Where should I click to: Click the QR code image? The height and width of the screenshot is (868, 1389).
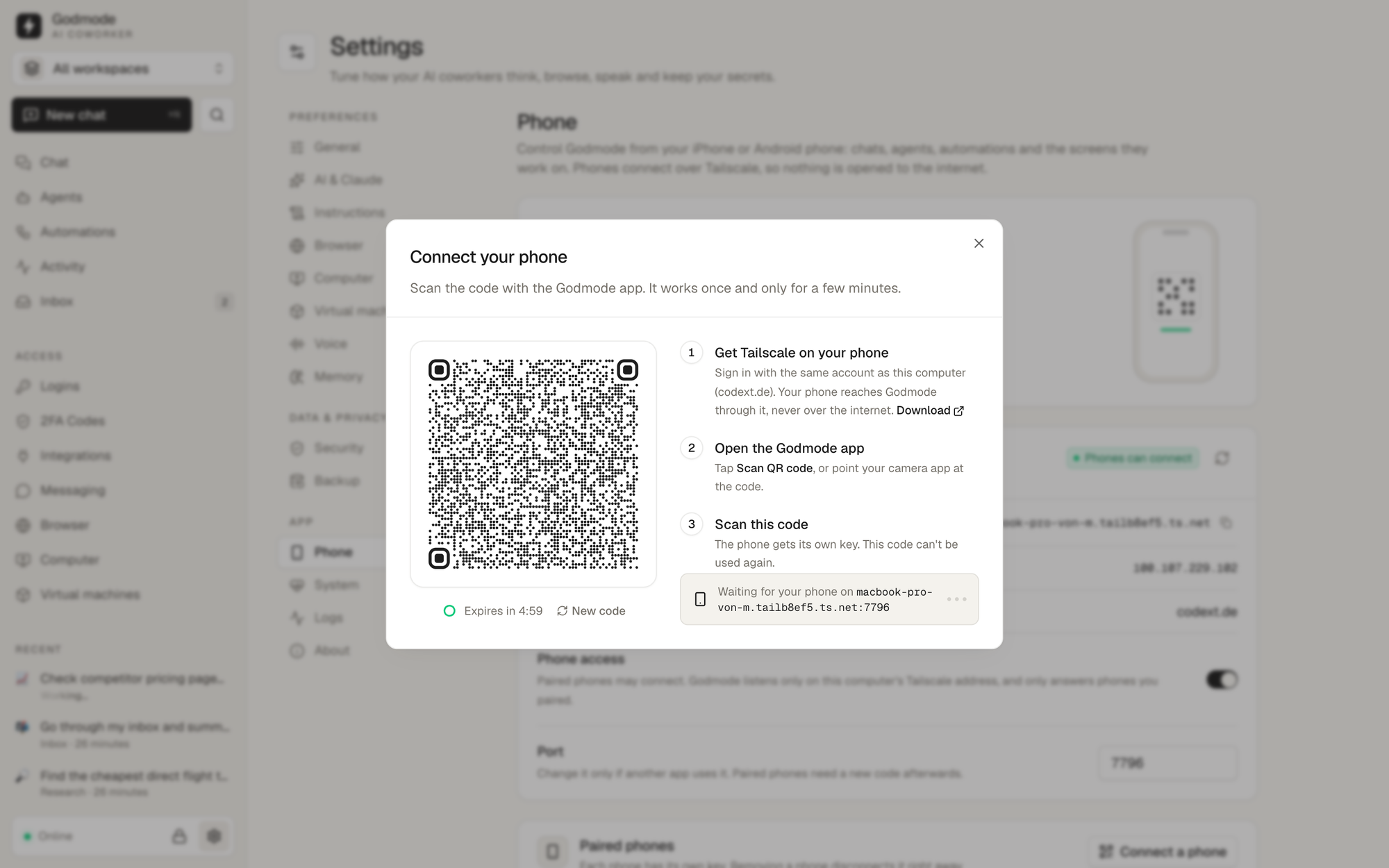coord(533,464)
